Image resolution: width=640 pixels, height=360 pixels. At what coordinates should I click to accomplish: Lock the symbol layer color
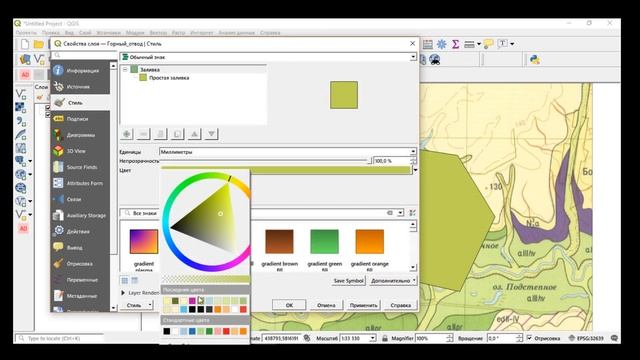coord(160,134)
